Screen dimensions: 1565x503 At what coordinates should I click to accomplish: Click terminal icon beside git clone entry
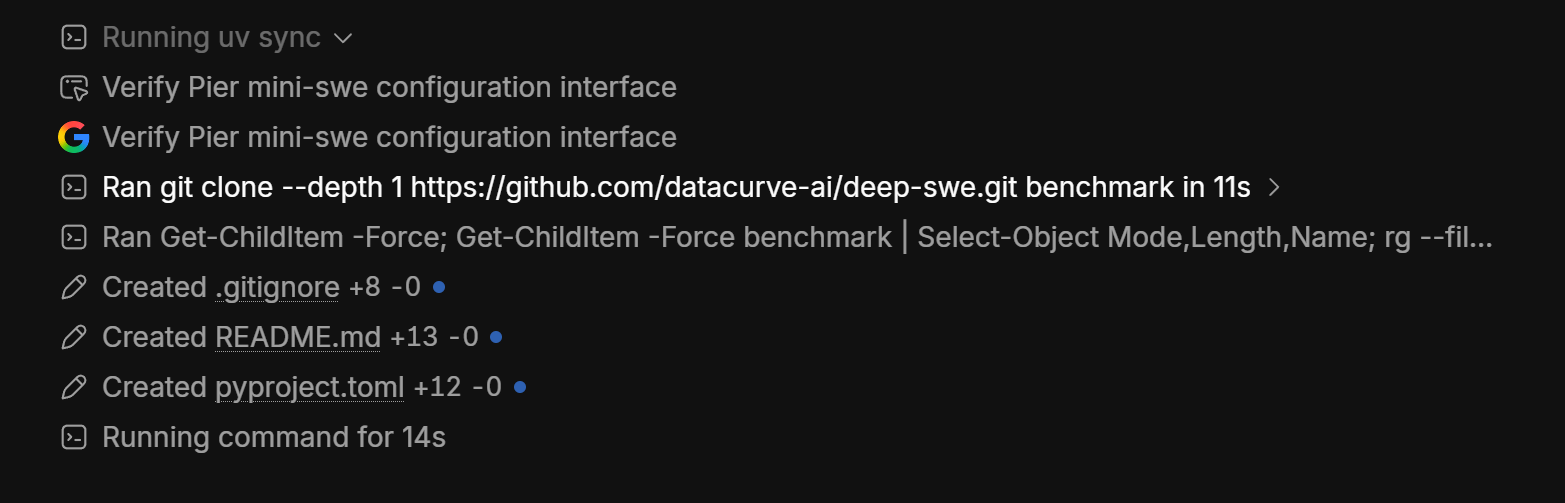click(x=74, y=187)
